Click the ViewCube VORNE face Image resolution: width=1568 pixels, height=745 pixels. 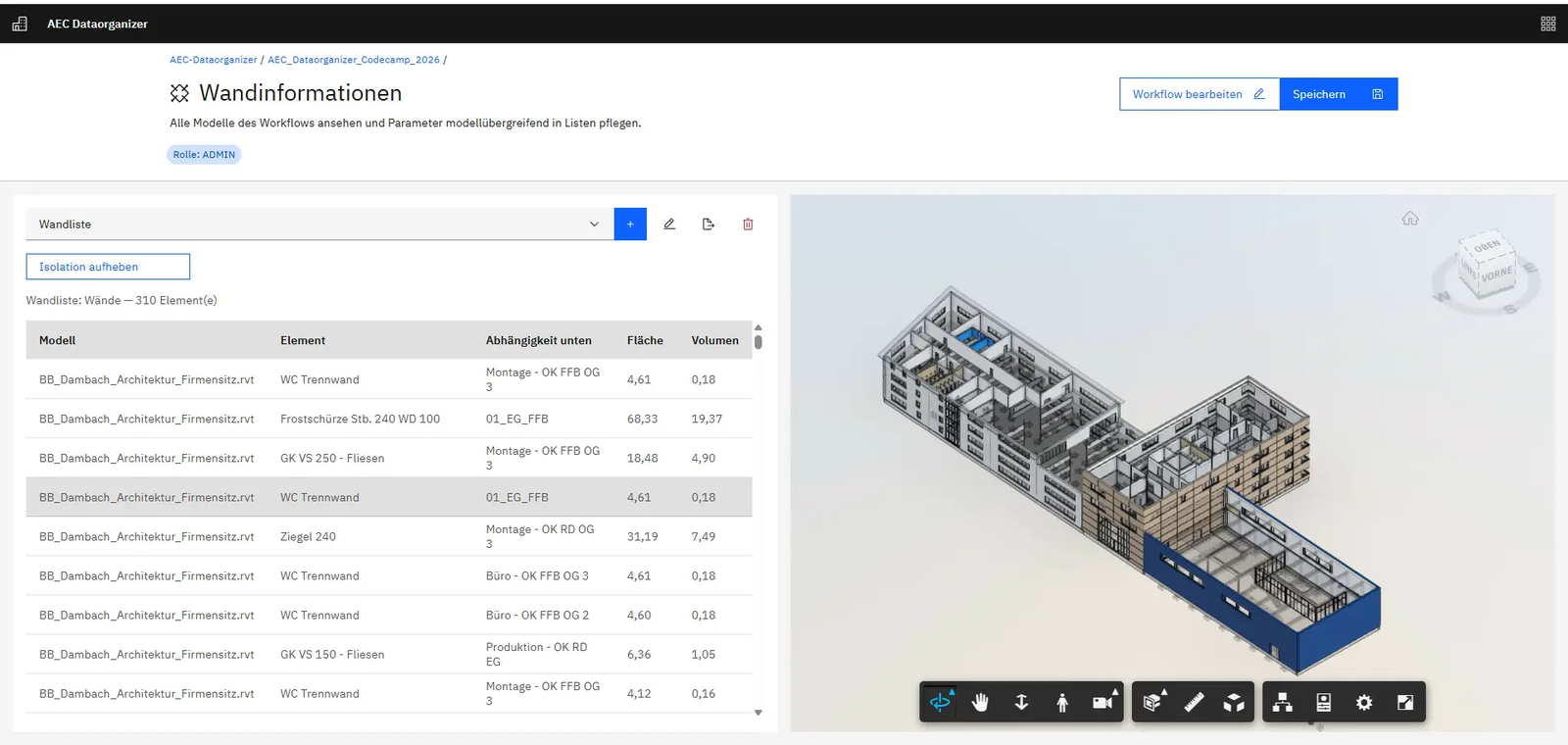1496,274
